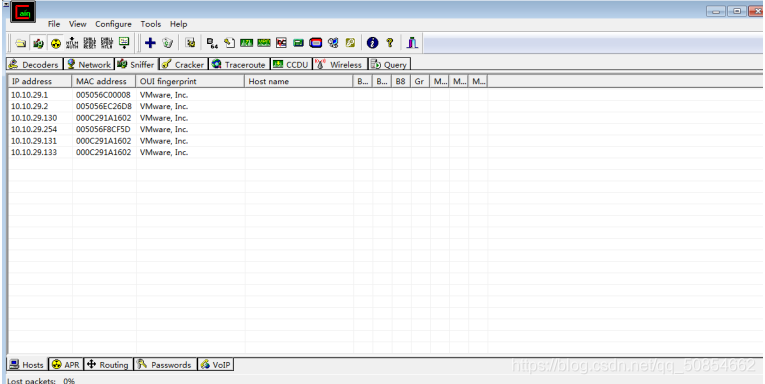Screen dimensions: 765x384
Task: Click the Cain logo in title bar
Action: click(23, 12)
